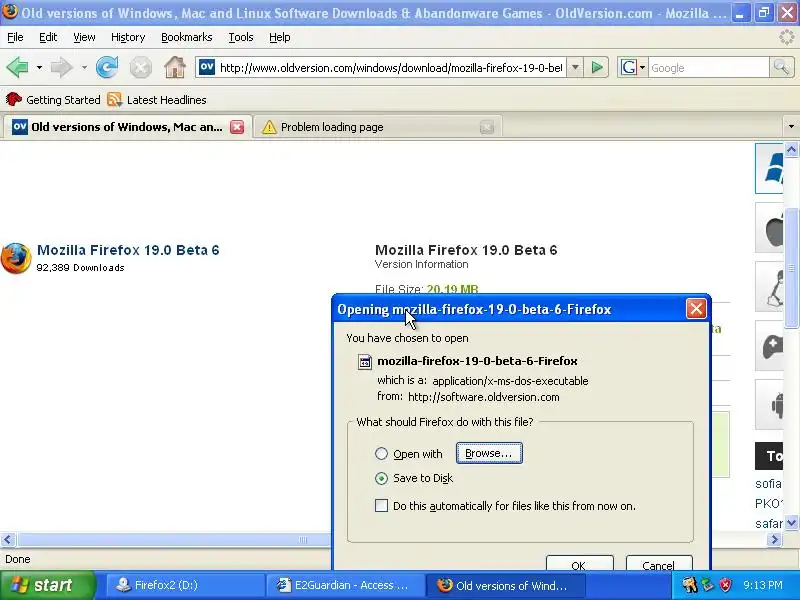Close the Old versions of Windows tab
The image size is (800, 600).
point(237,127)
